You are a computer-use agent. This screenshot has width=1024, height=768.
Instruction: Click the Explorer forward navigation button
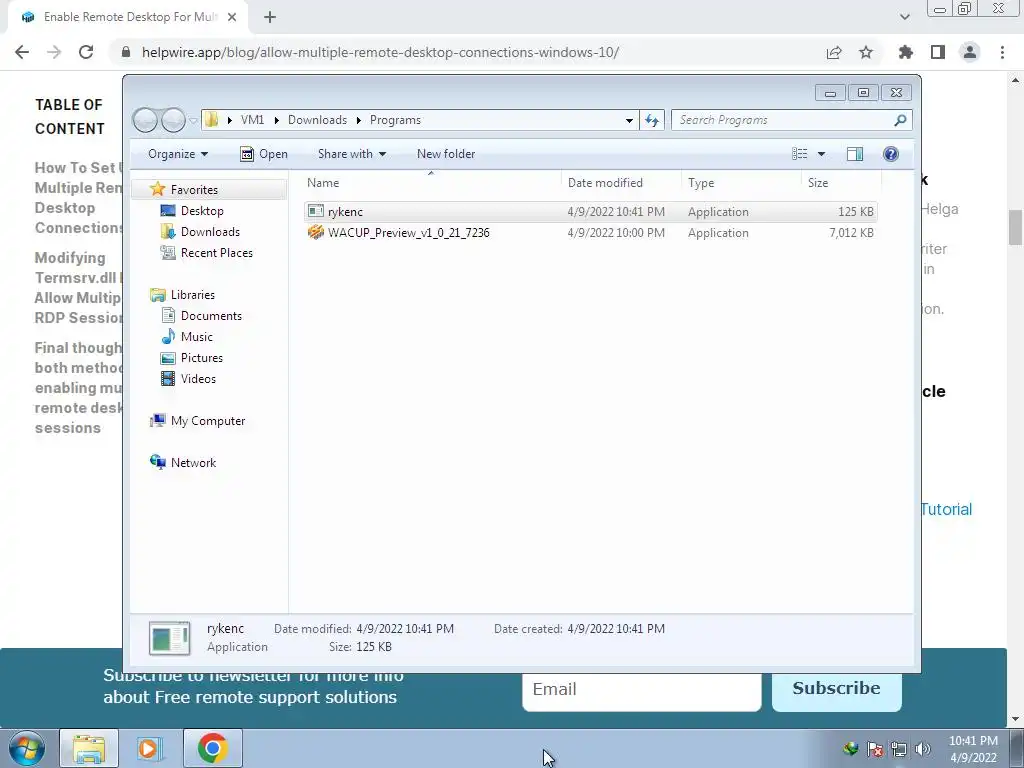tap(173, 120)
